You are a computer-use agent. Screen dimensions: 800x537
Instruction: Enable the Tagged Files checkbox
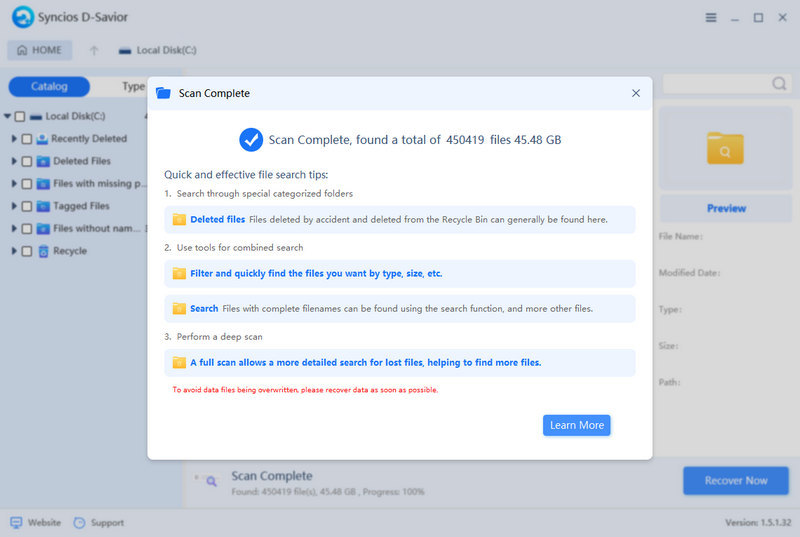click(x=27, y=206)
